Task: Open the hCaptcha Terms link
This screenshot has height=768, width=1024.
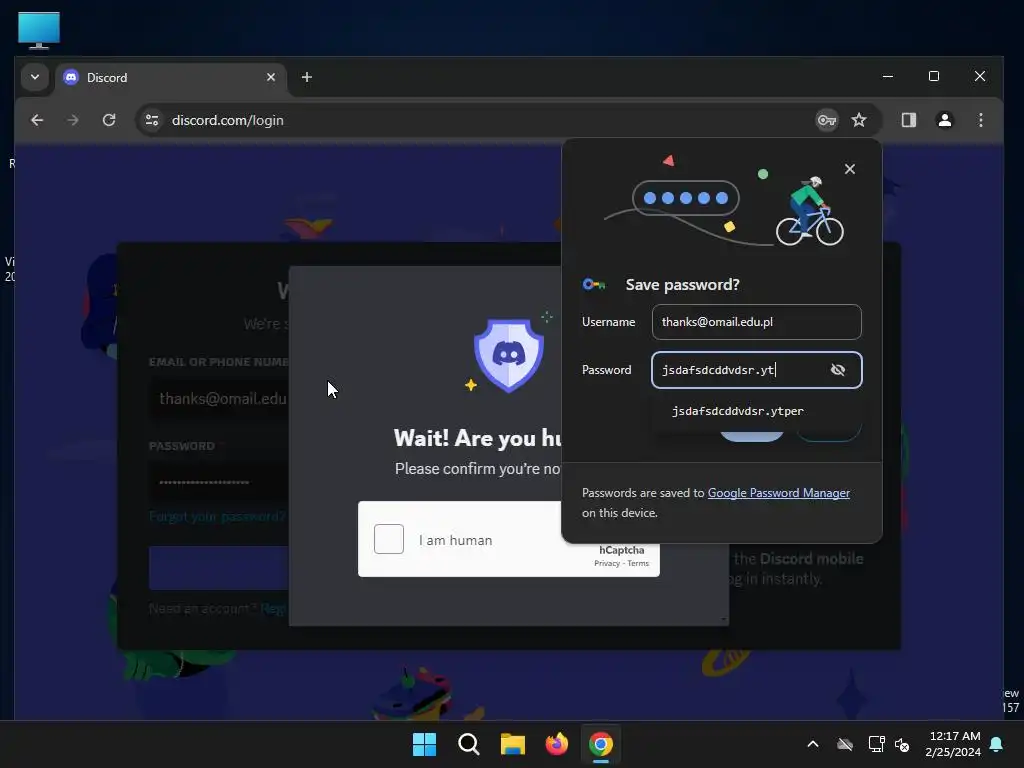Action: click(x=638, y=564)
